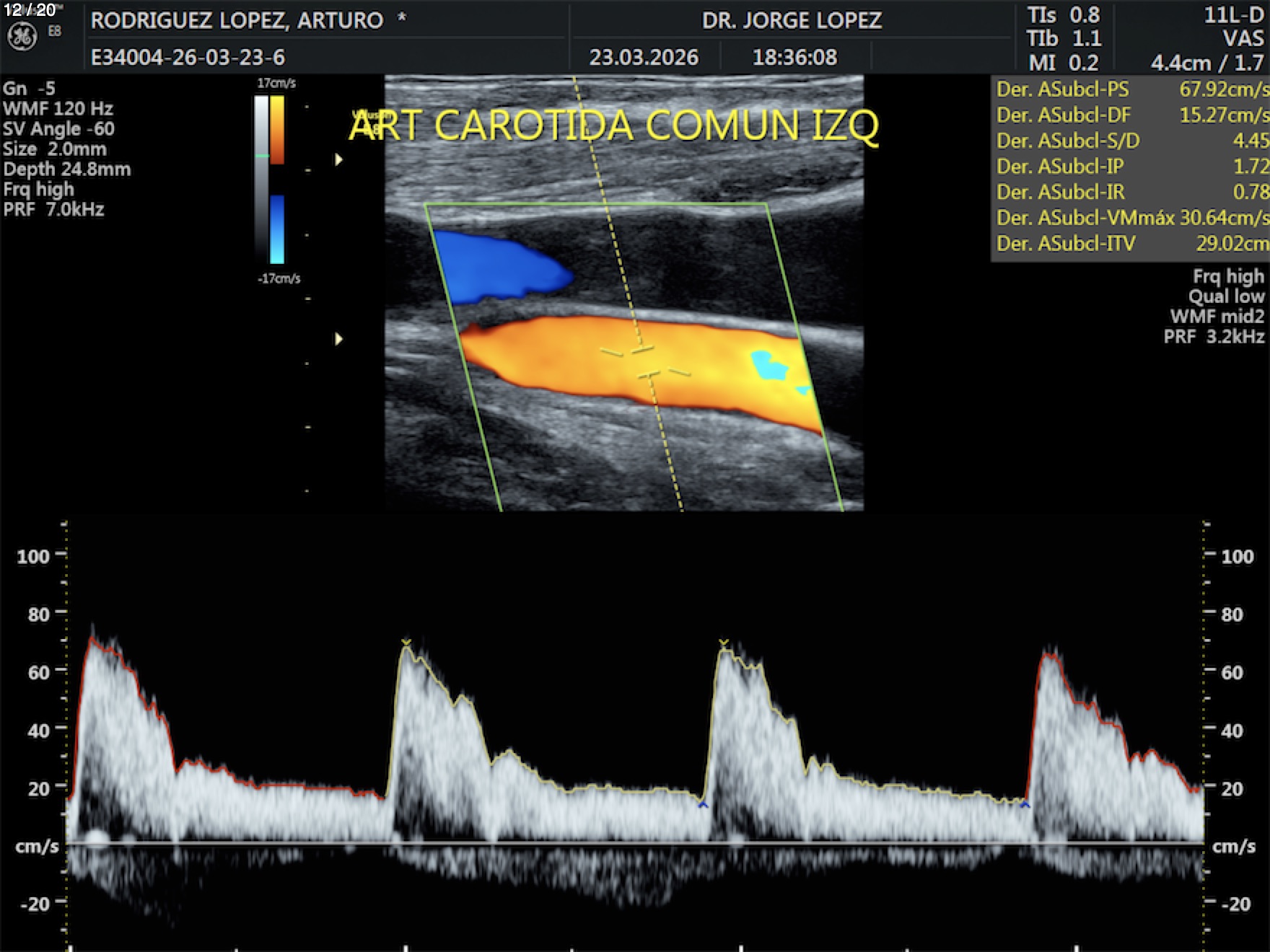Select the Der. ASubcl-IR measurement row

point(1131,192)
